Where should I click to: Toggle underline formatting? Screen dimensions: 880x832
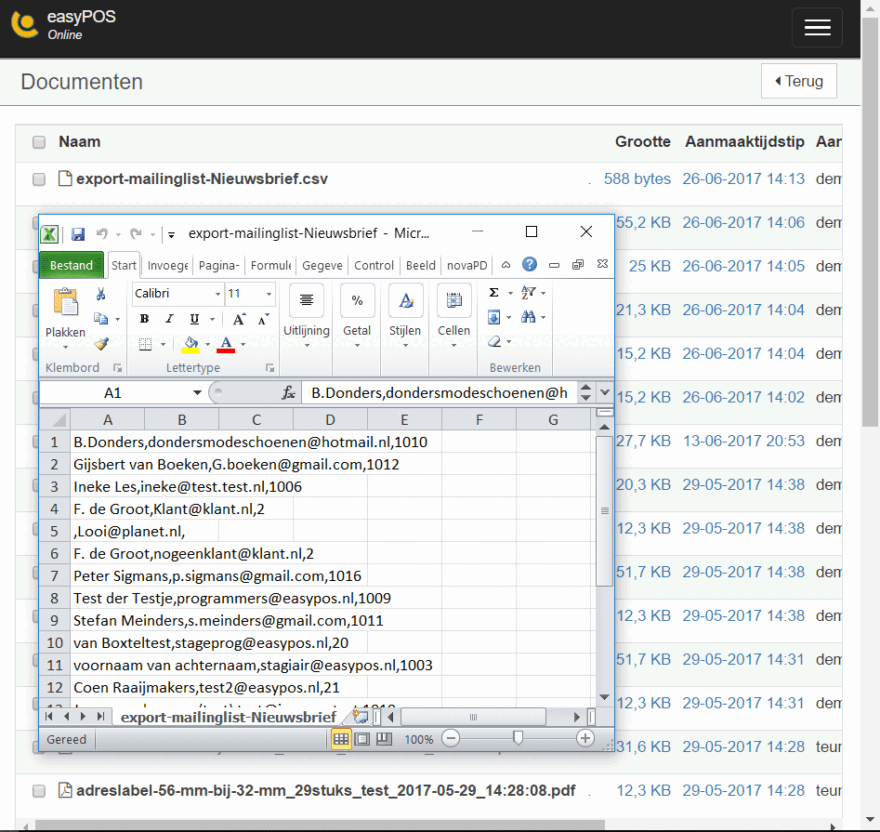click(194, 319)
